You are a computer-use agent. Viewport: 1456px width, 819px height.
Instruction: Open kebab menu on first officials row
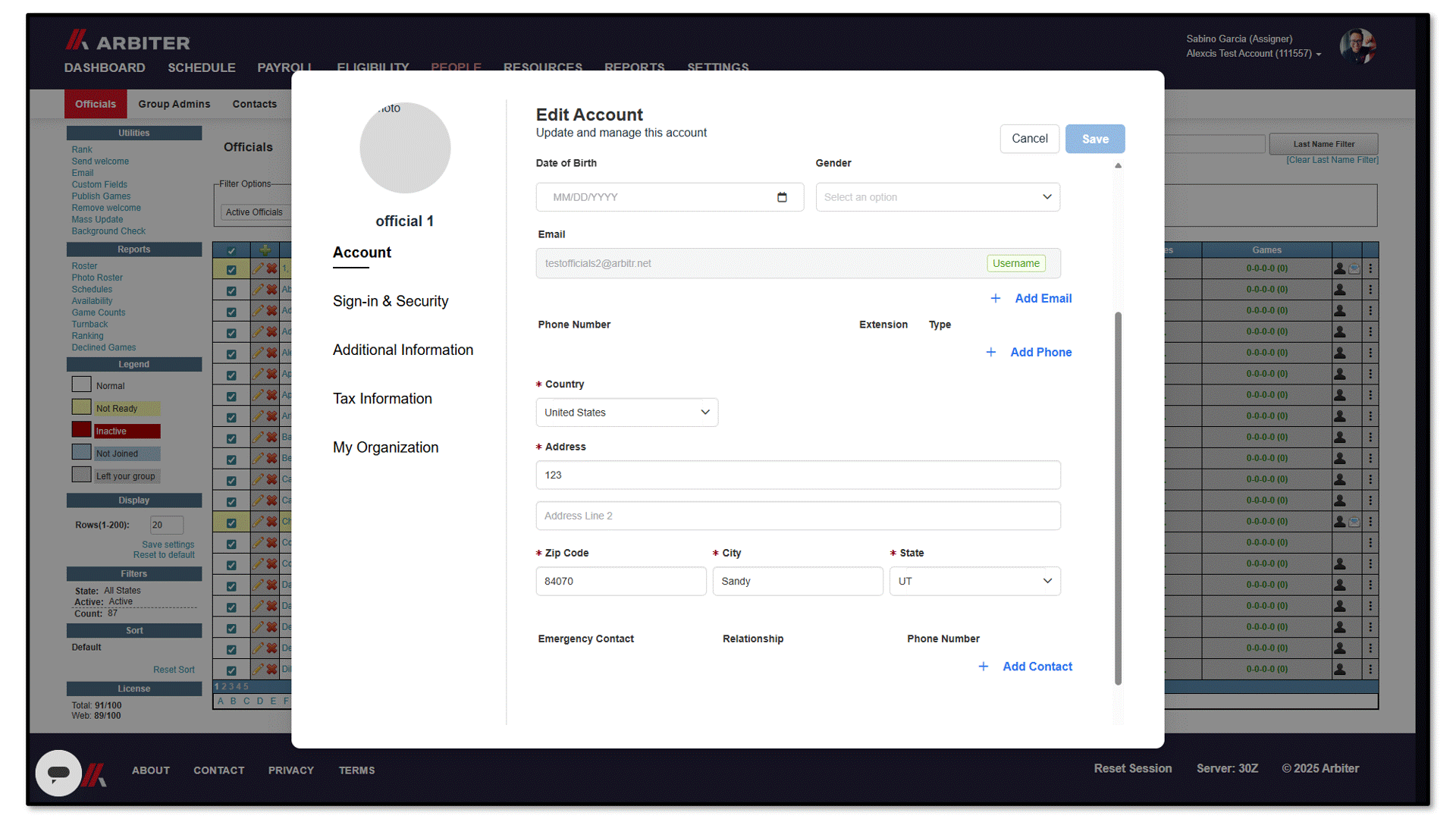pyautogui.click(x=1370, y=268)
